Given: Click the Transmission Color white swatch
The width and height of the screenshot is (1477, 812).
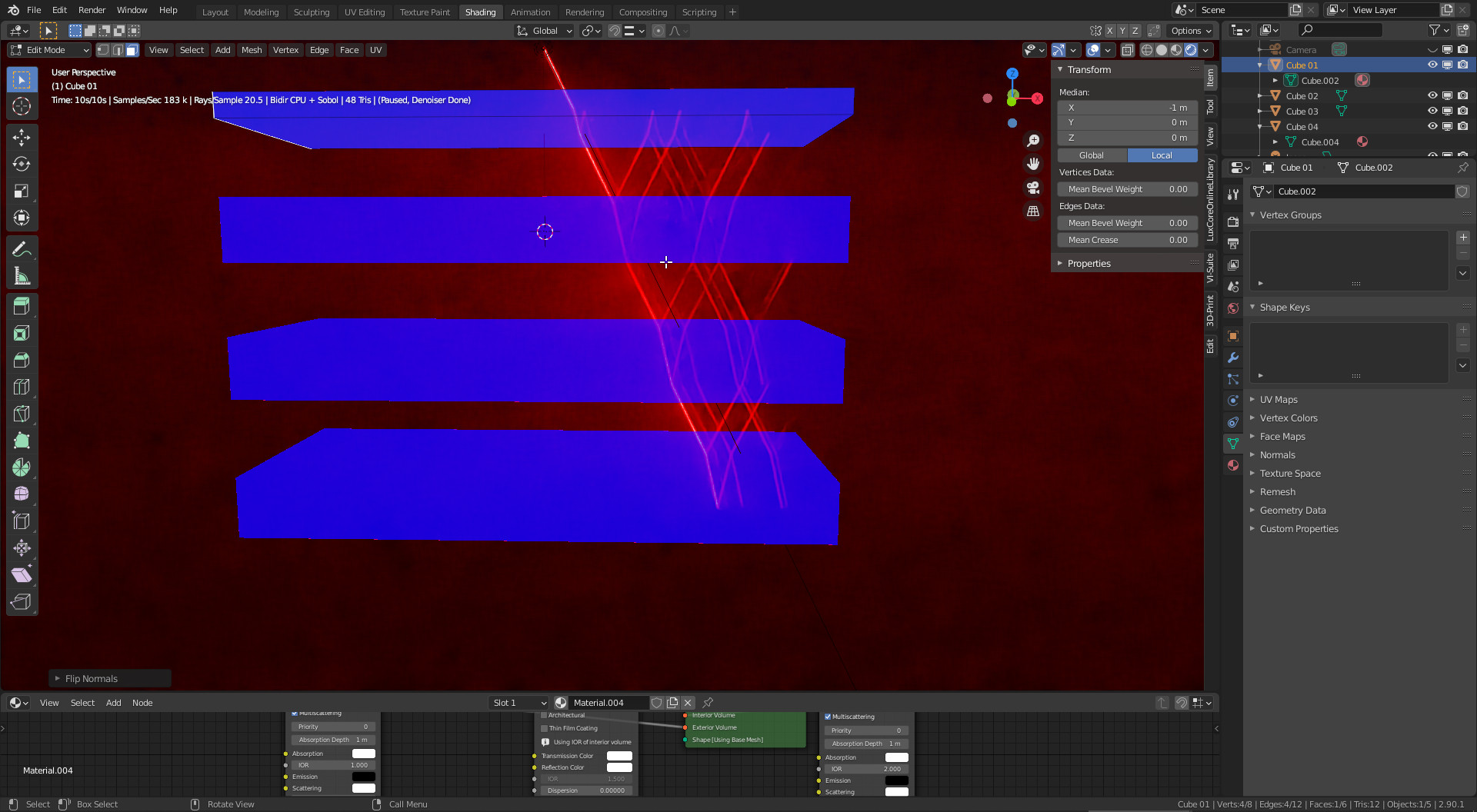Looking at the screenshot, I should pos(619,756).
